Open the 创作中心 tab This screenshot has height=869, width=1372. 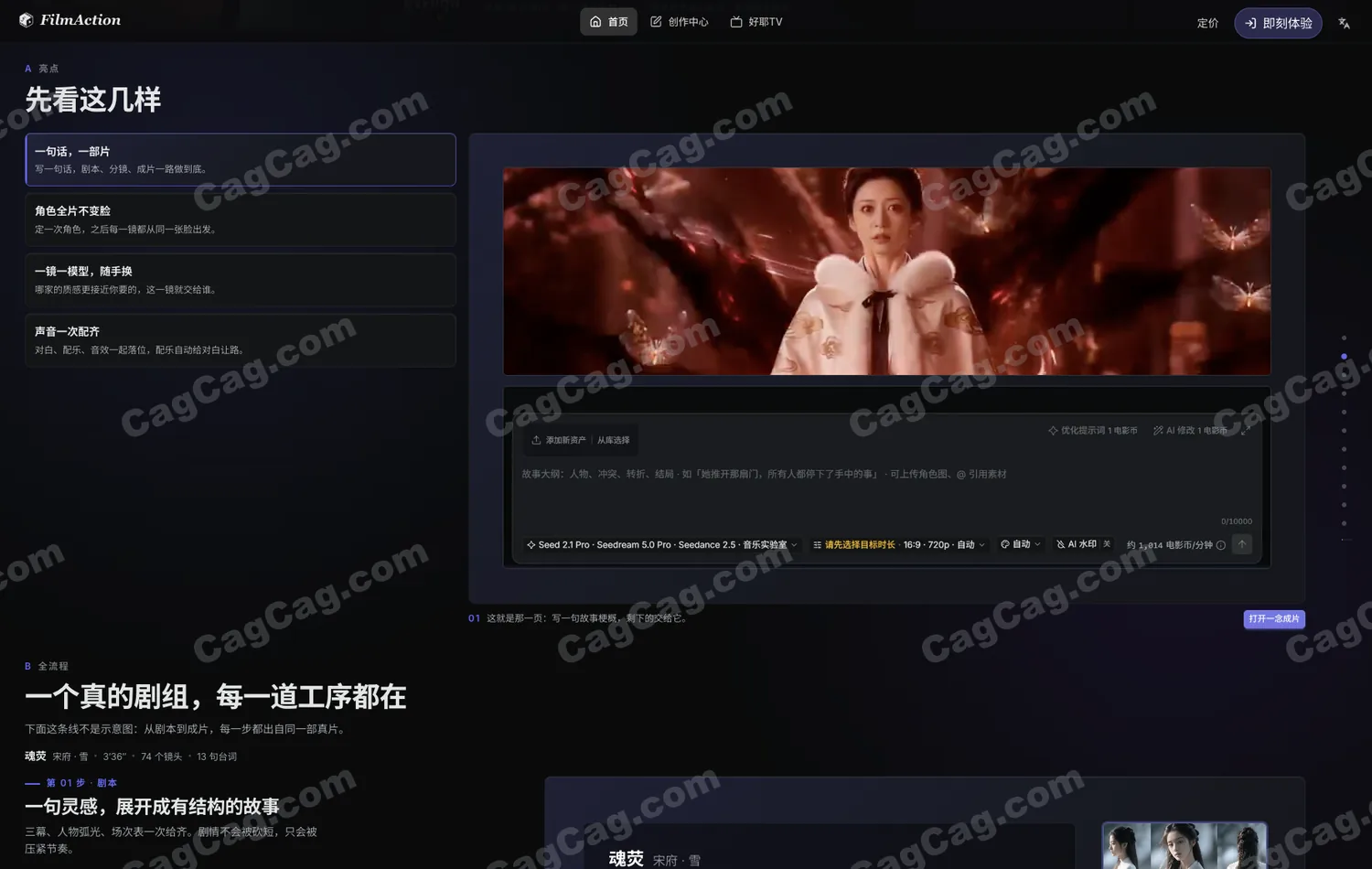679,22
